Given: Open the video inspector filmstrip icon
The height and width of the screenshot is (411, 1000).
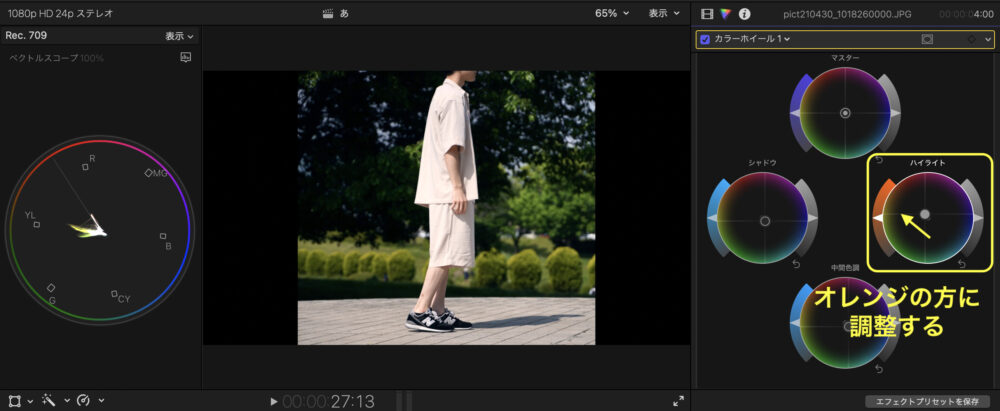Looking at the screenshot, I should (708, 14).
